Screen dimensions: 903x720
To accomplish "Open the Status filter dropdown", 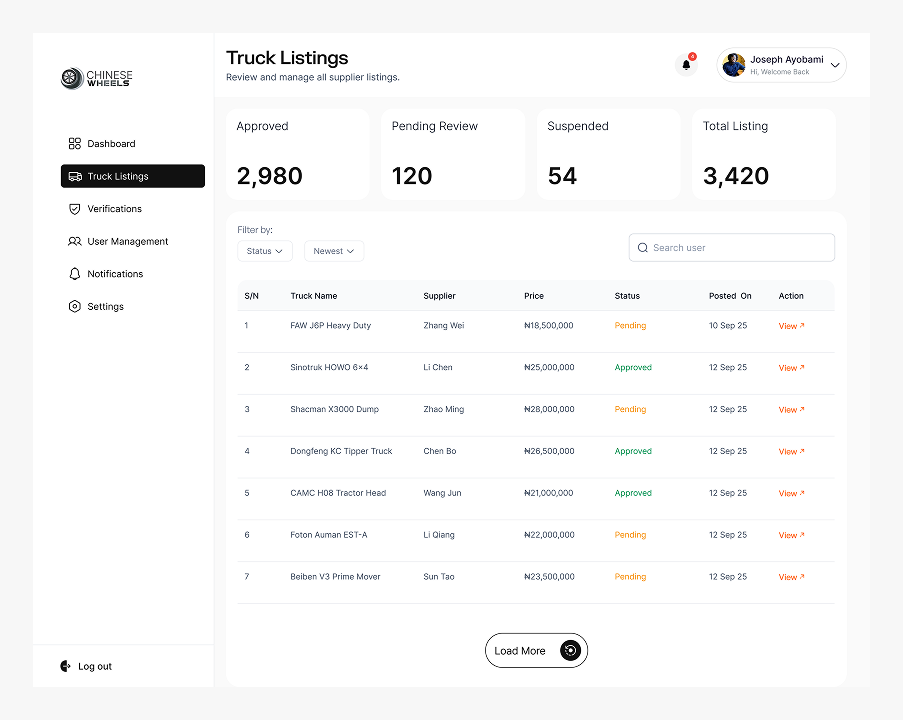I will [265, 251].
